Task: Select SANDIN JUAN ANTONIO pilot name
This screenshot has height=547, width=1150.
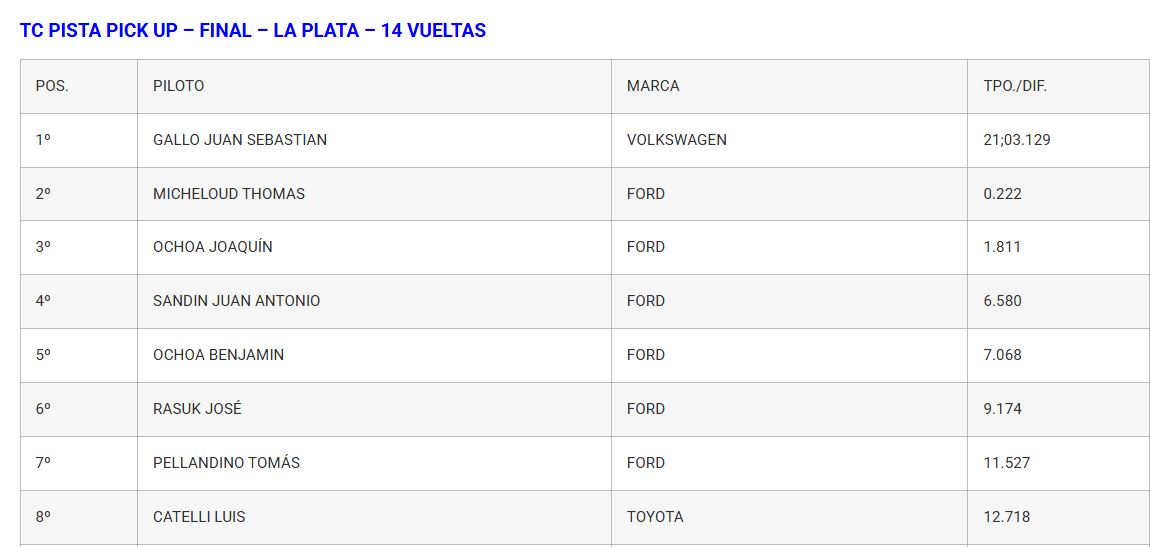Action: coord(237,301)
